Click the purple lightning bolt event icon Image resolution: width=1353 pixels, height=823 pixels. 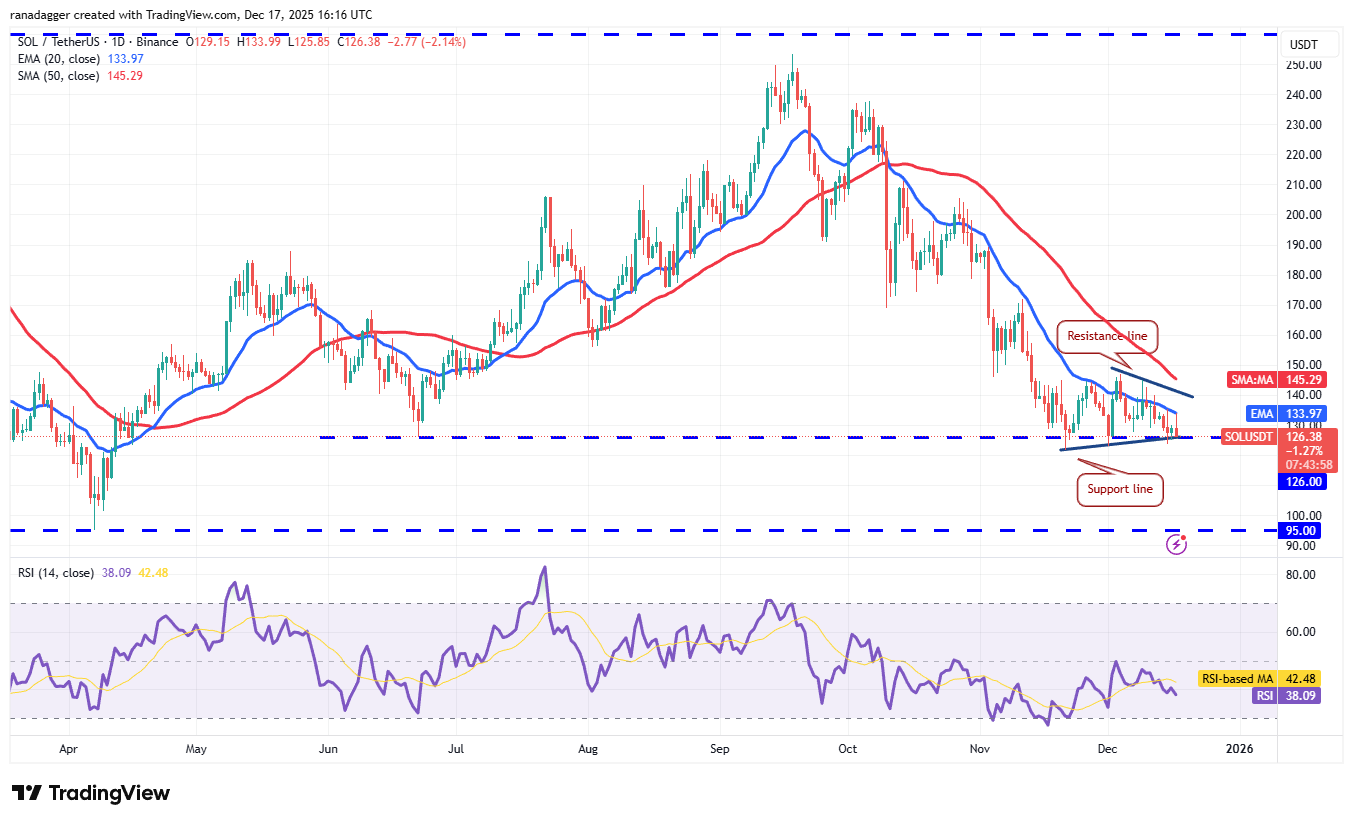1177,545
